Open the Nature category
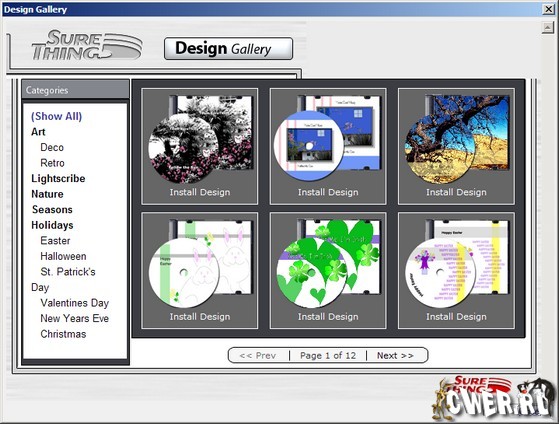559x424 pixels. click(47, 194)
